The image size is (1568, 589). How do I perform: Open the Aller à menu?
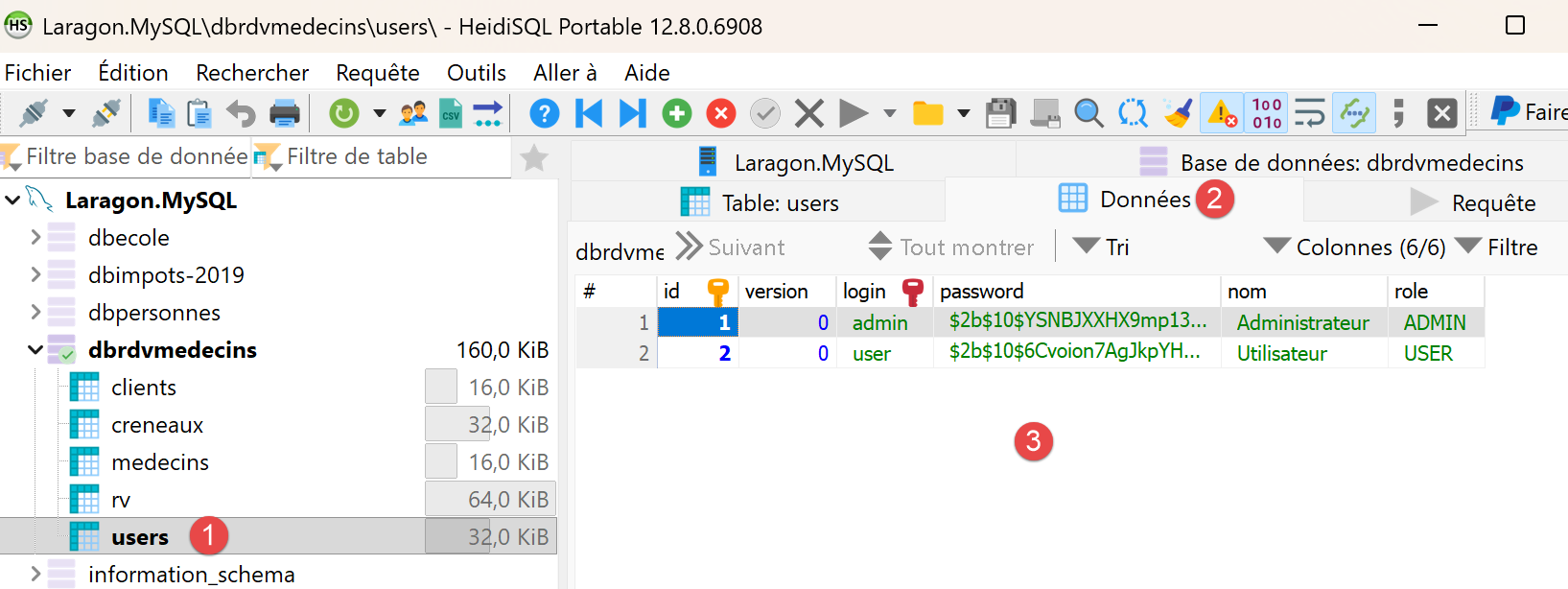click(565, 73)
